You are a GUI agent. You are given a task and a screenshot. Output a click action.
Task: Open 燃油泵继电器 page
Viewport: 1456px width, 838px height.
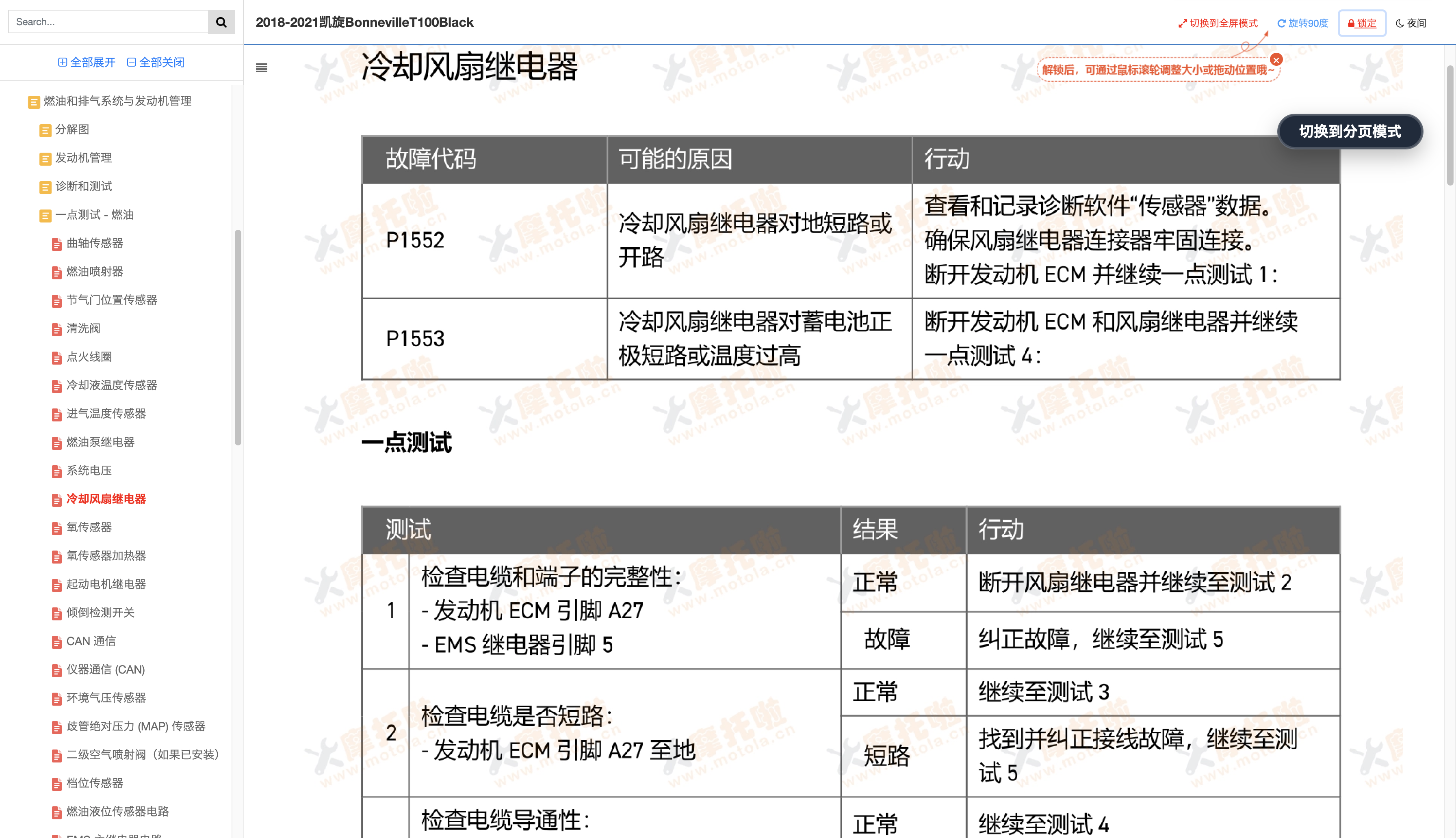[93, 442]
